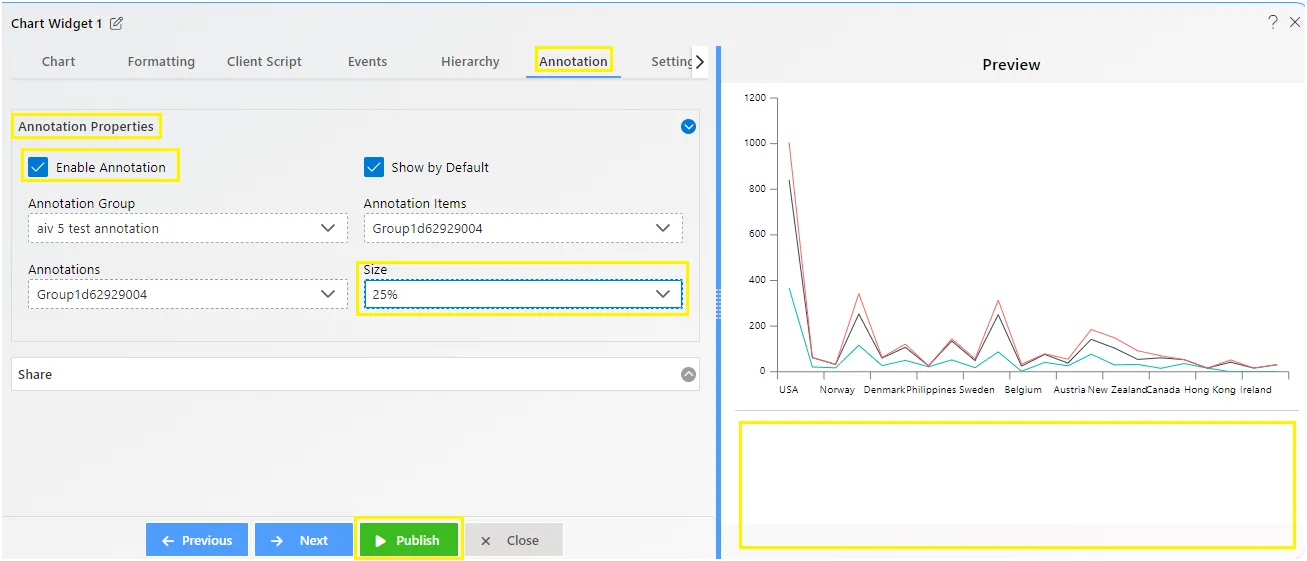This screenshot has width=1307, height=561.
Task: Open the partially visible Settings tab
Action: 671,61
